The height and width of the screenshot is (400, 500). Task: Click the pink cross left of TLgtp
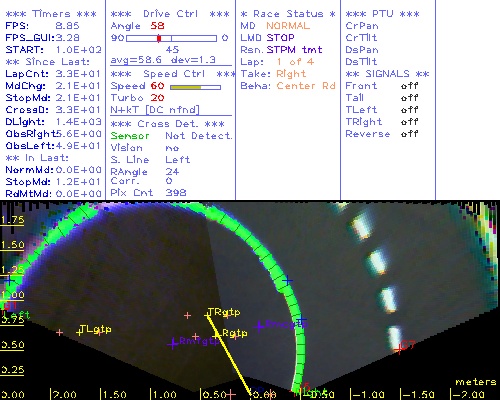(x=59, y=332)
